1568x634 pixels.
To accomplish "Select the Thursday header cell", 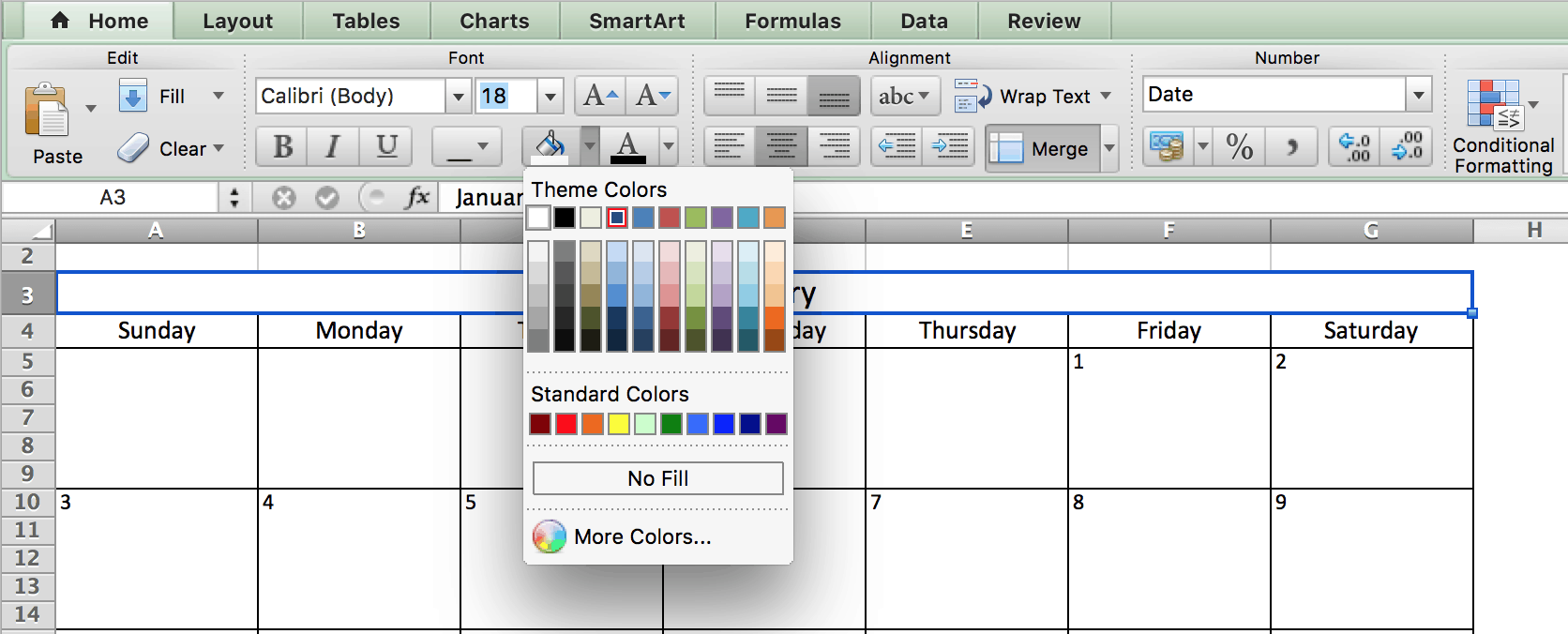I will [x=967, y=331].
